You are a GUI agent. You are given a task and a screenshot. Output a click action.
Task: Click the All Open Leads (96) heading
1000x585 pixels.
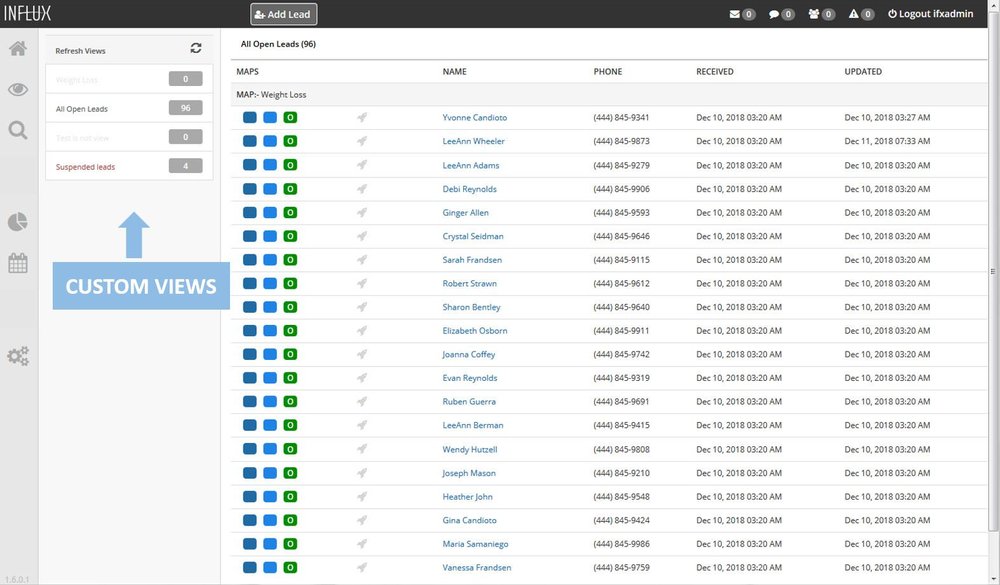click(278, 44)
